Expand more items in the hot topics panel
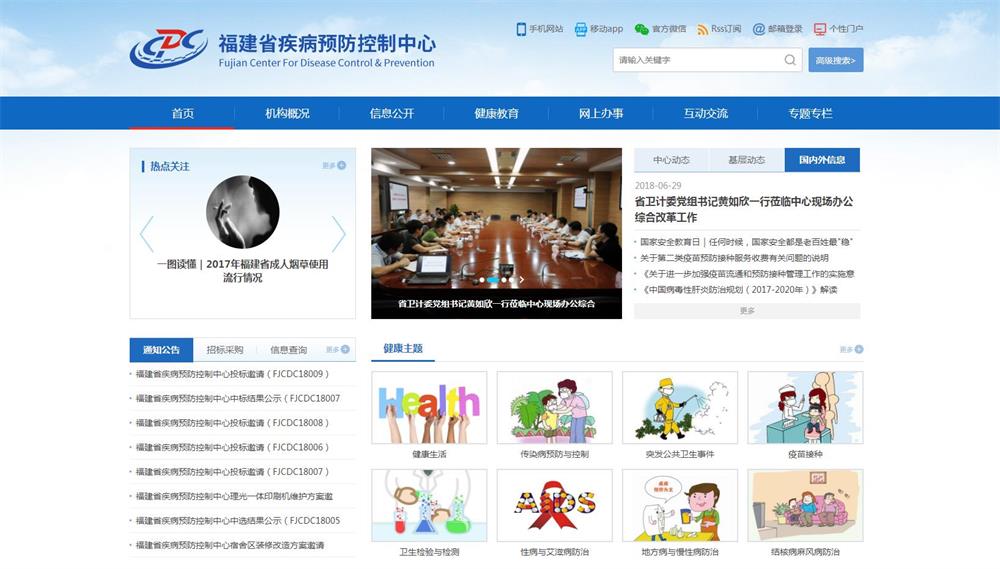The image size is (1000, 569). click(334, 166)
